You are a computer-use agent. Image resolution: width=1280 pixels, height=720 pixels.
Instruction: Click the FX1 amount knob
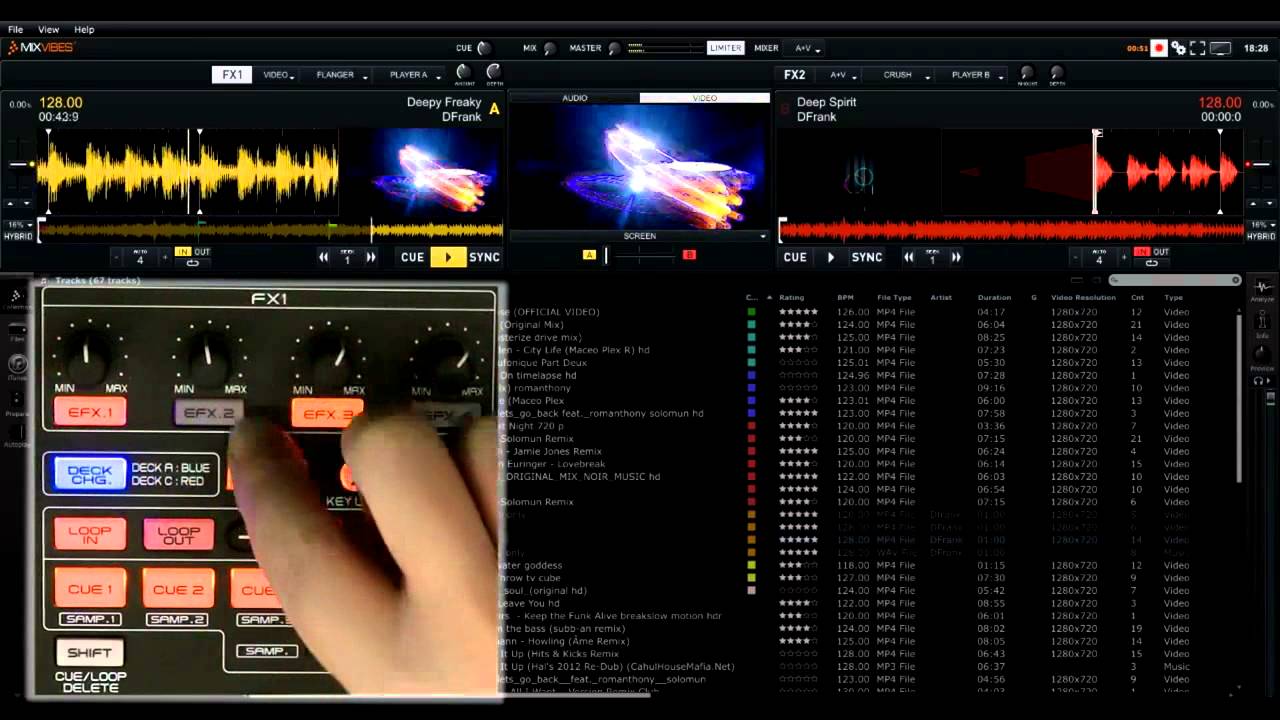click(x=464, y=72)
